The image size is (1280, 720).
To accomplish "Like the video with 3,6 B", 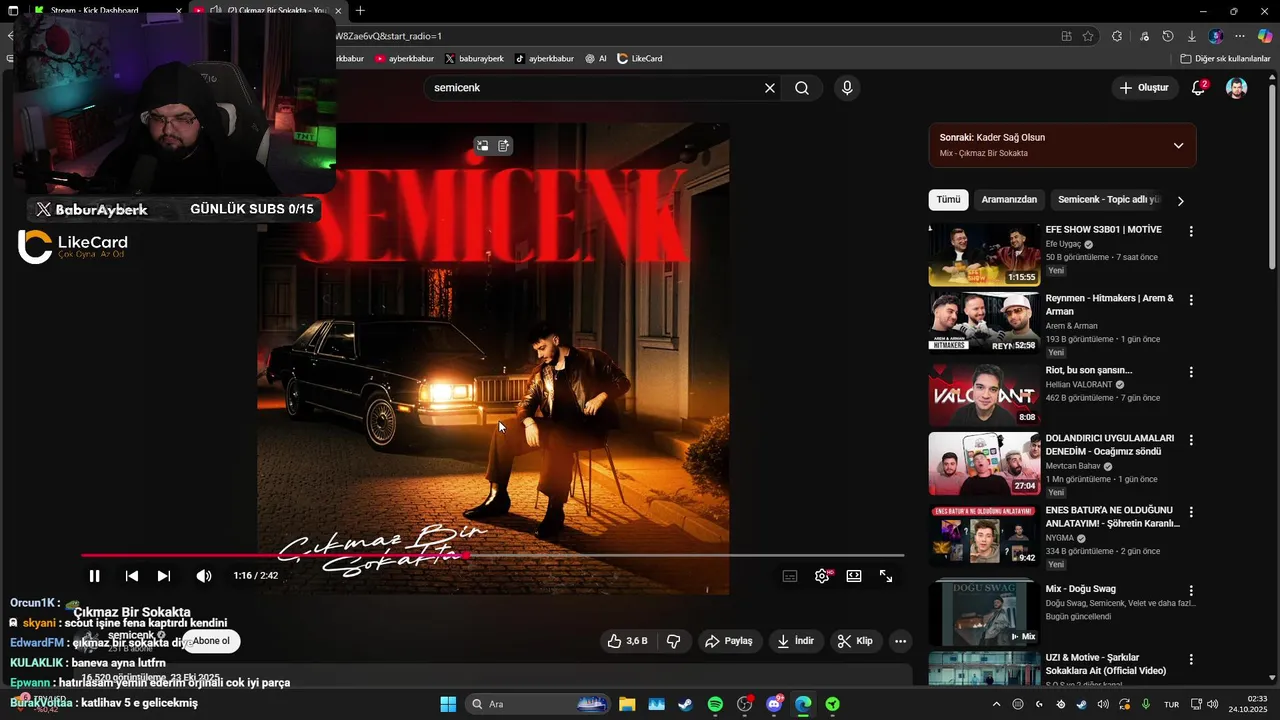I will tap(628, 641).
